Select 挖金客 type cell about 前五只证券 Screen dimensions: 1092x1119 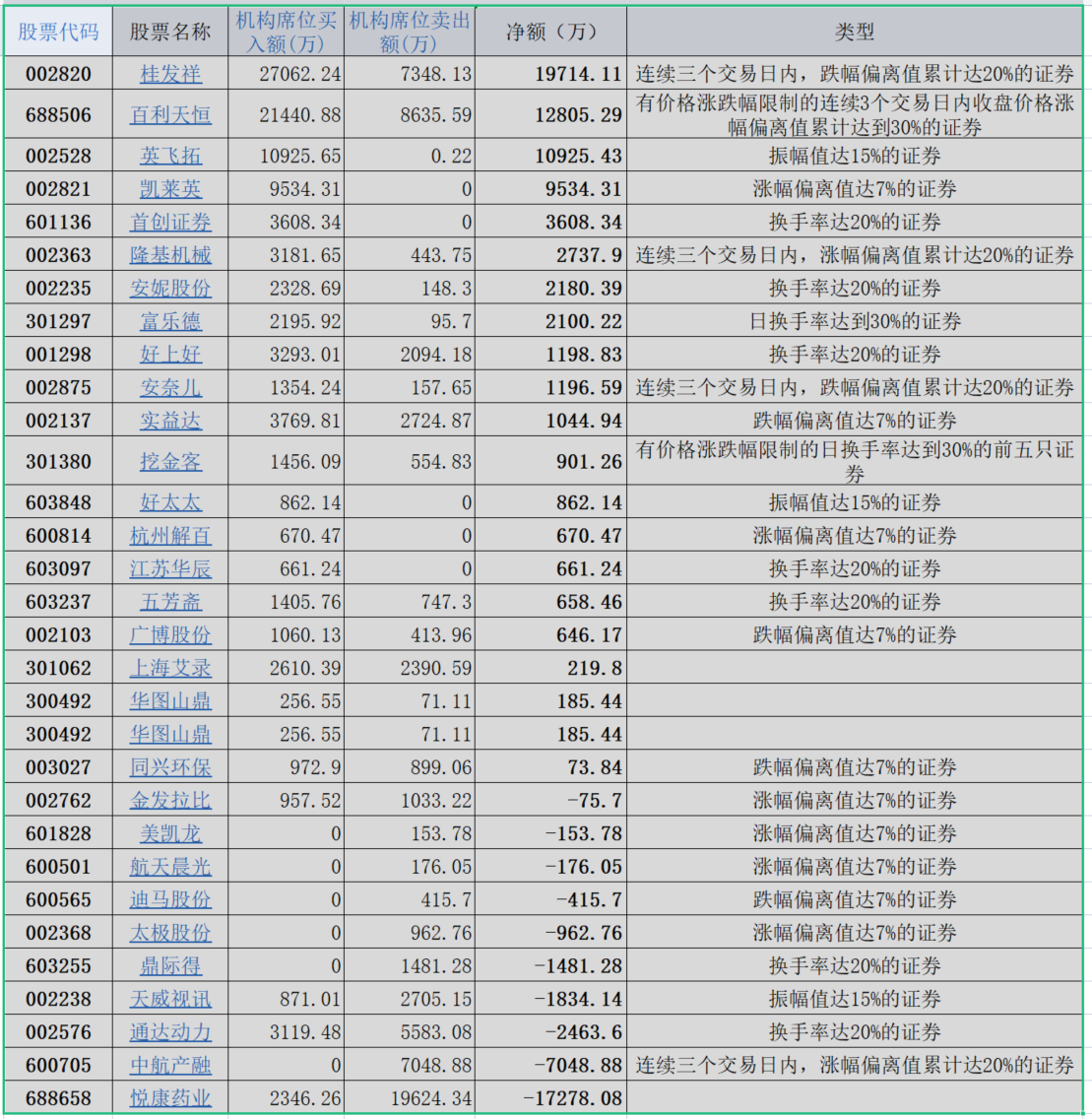[x=855, y=462]
